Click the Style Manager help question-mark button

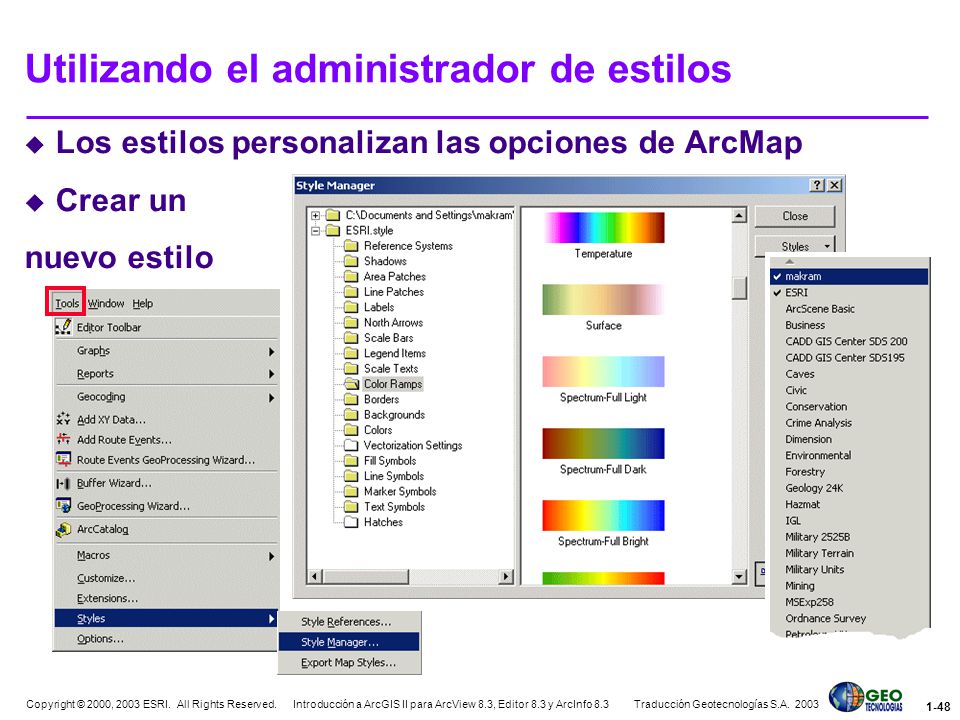coord(817,185)
